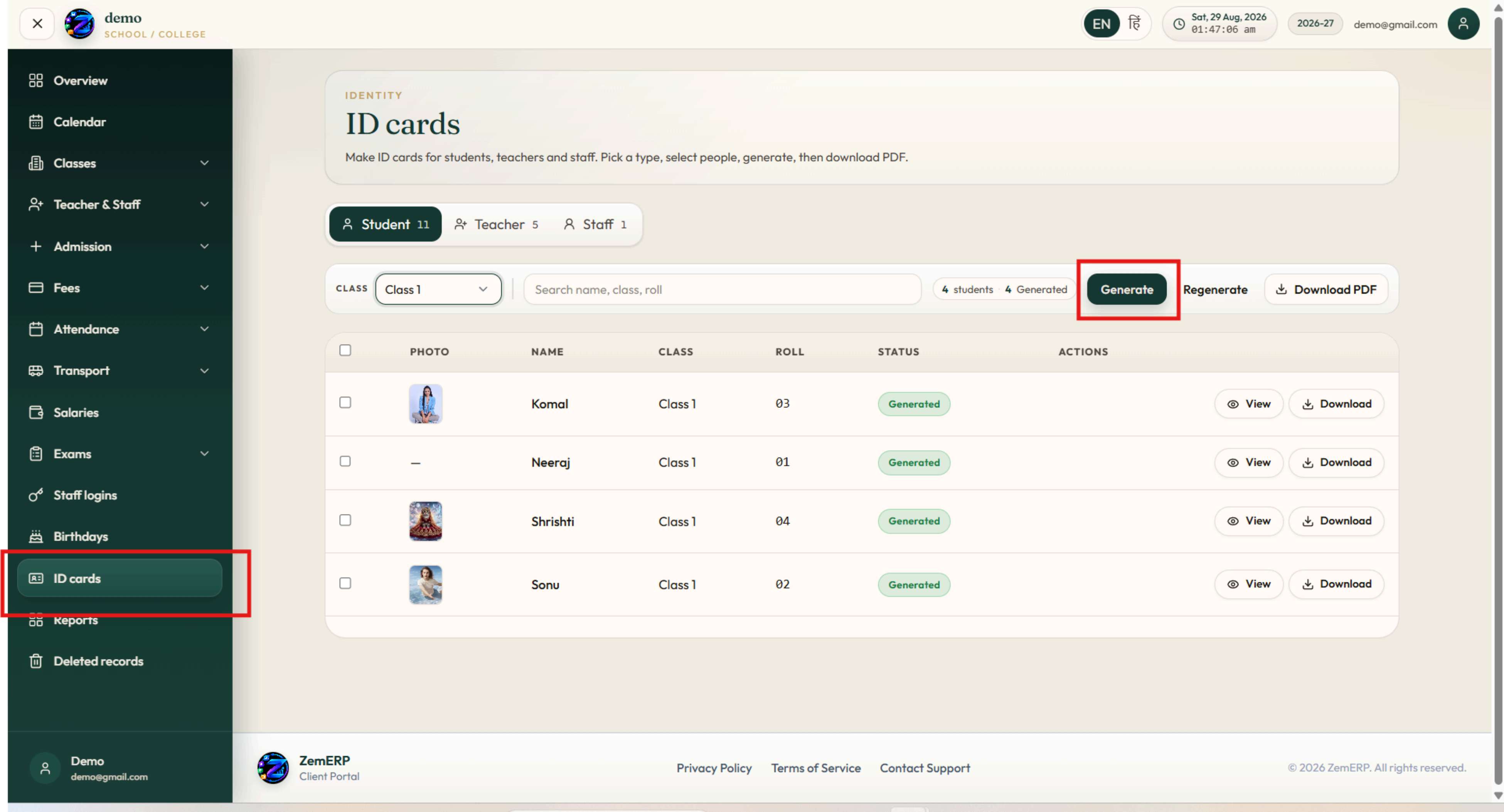
Task: Expand the Teacher & Staff menu
Action: (x=120, y=204)
